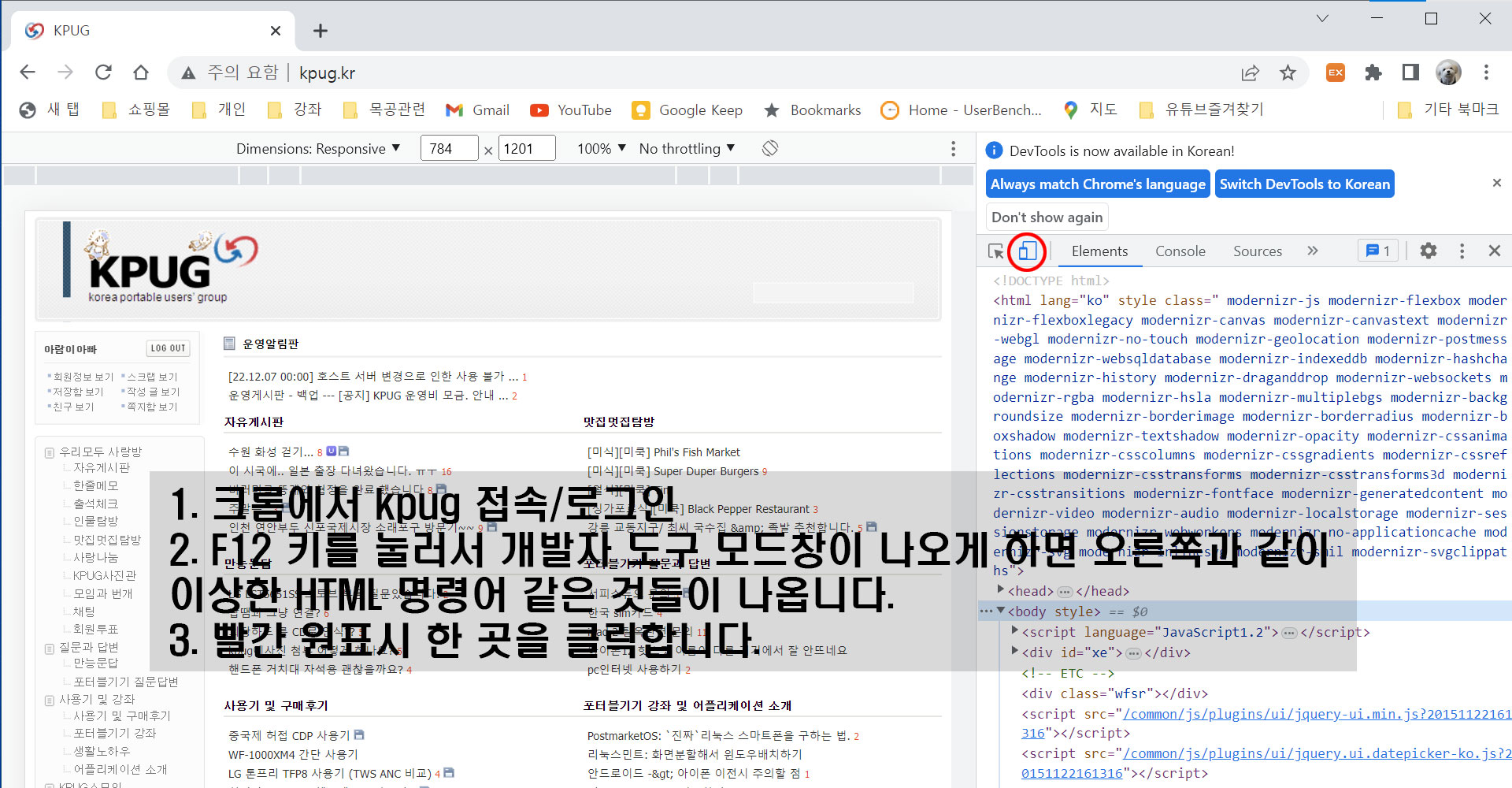Click Switch DevTools to Korean button

[x=1305, y=184]
